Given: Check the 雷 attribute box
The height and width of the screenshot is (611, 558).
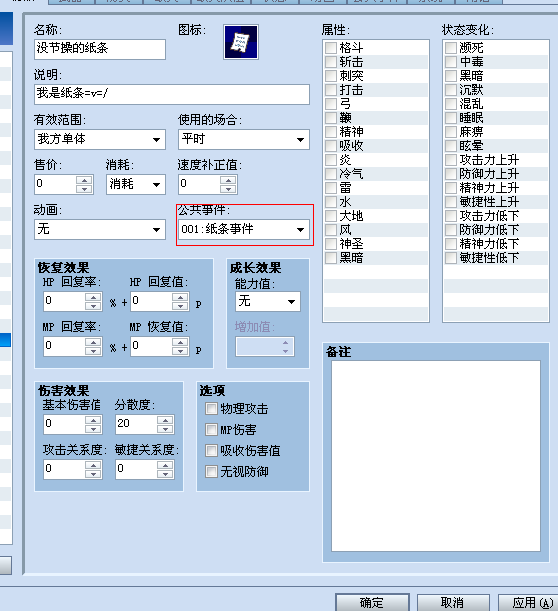Looking at the screenshot, I should (x=331, y=188).
